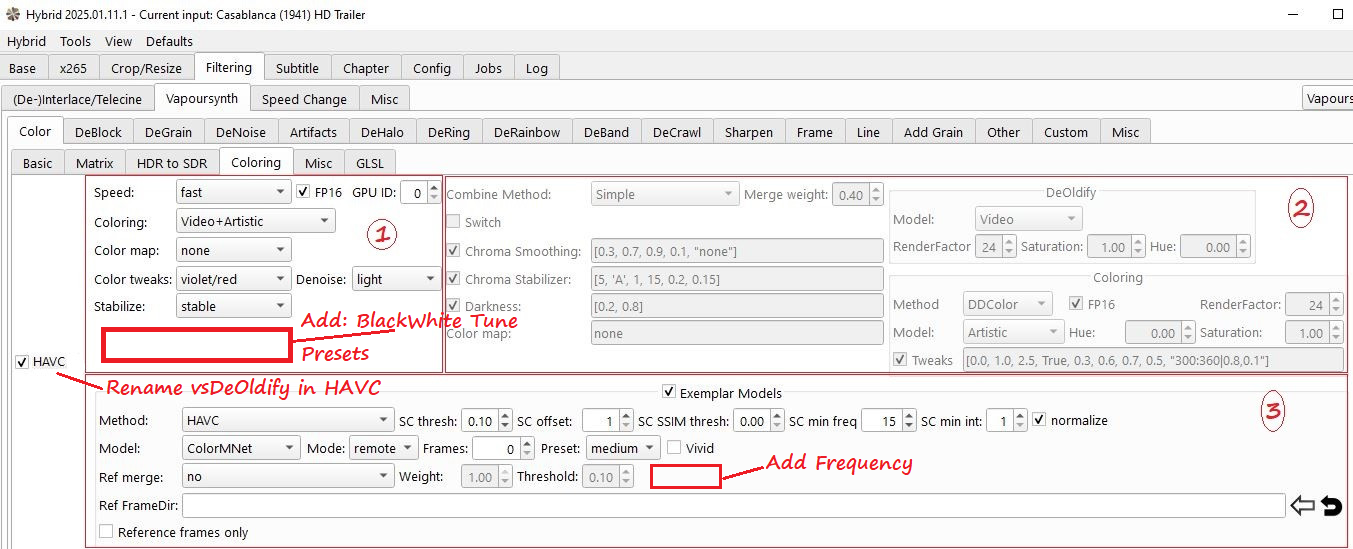The height and width of the screenshot is (549, 1353).
Task: Open the Preset dropdown set to medium
Action: click(x=622, y=449)
